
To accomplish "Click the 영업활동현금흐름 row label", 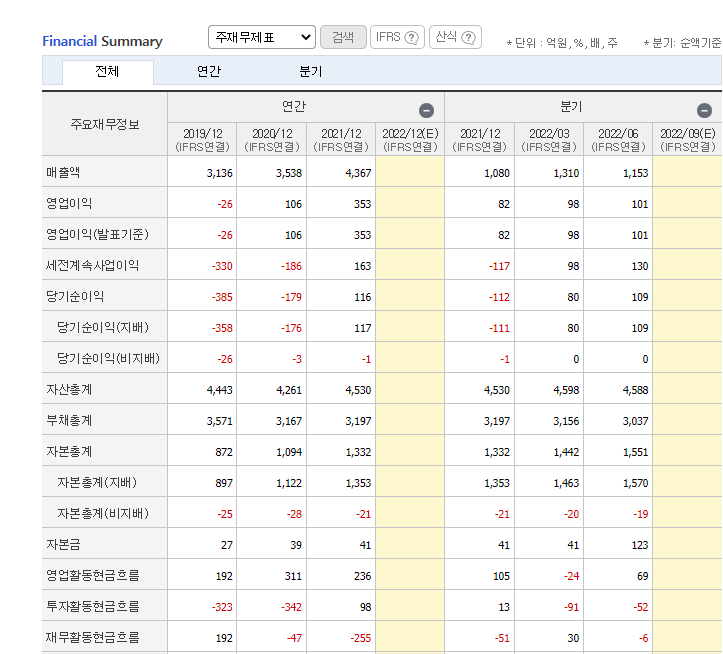I will [x=93, y=575].
